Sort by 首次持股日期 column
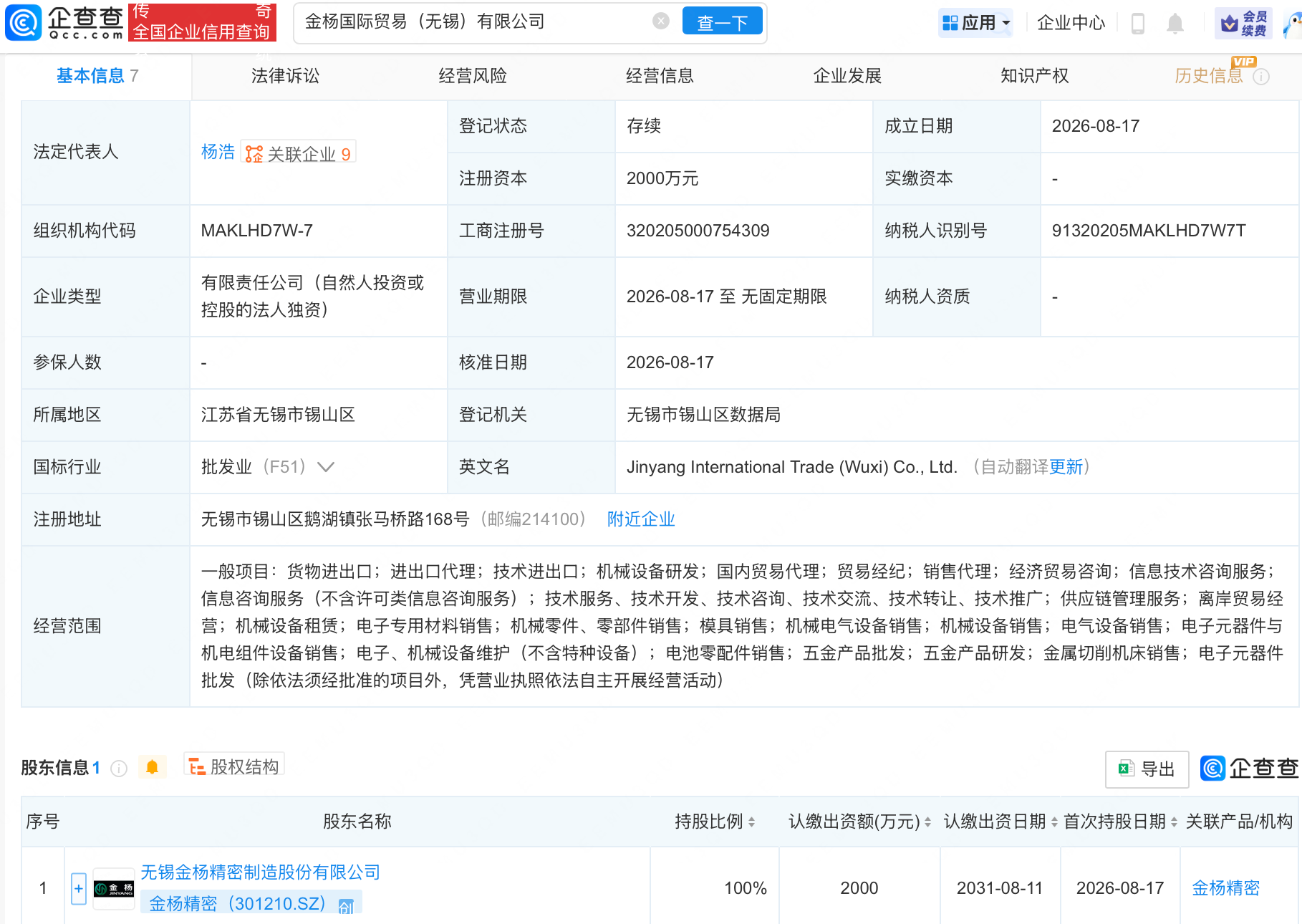 [1174, 822]
